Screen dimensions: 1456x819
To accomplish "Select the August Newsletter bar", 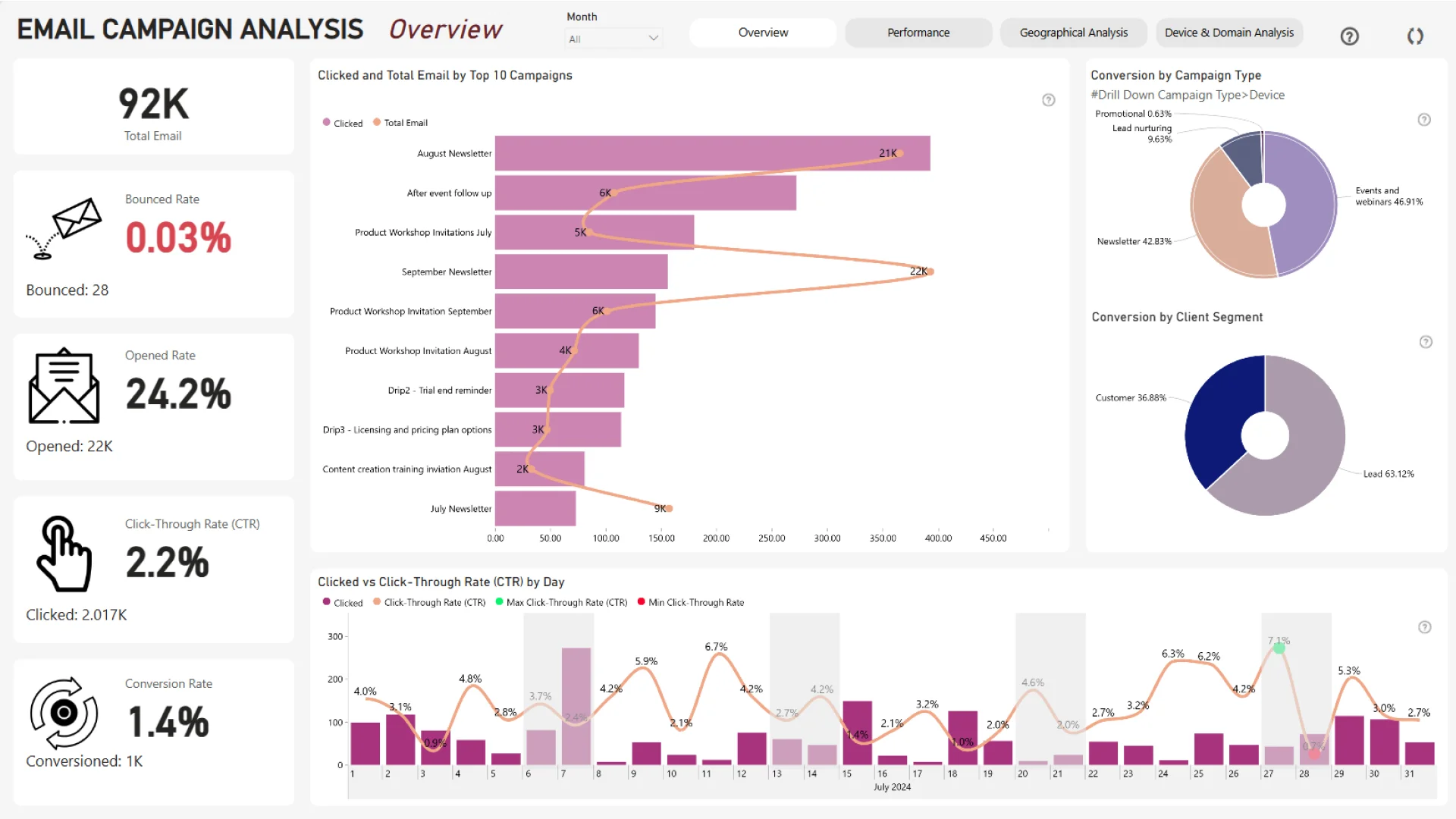I will point(712,153).
